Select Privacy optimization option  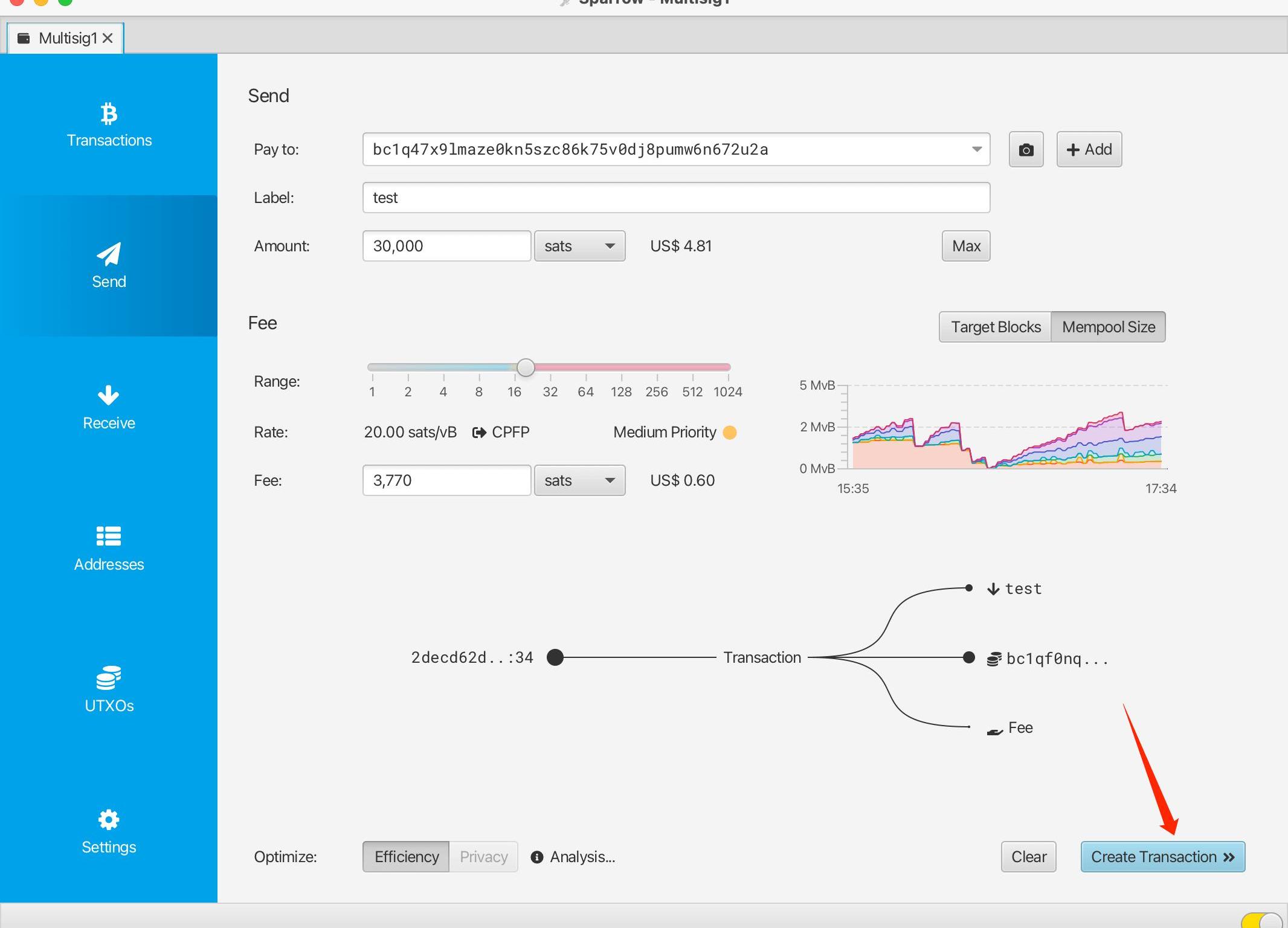tap(483, 857)
